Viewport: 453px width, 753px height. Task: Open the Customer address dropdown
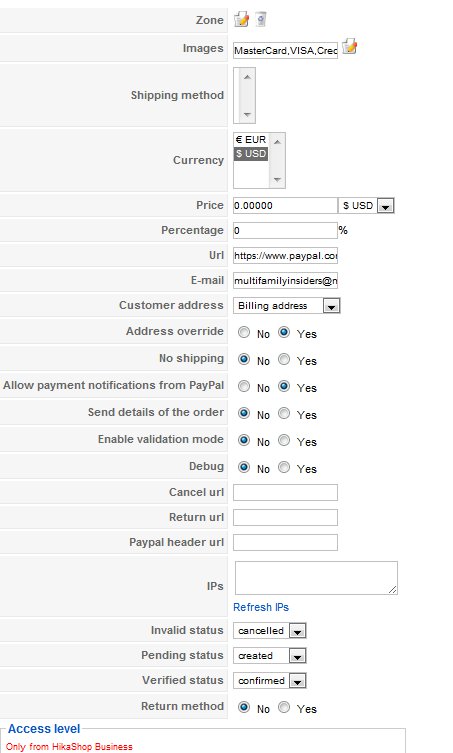click(286, 306)
